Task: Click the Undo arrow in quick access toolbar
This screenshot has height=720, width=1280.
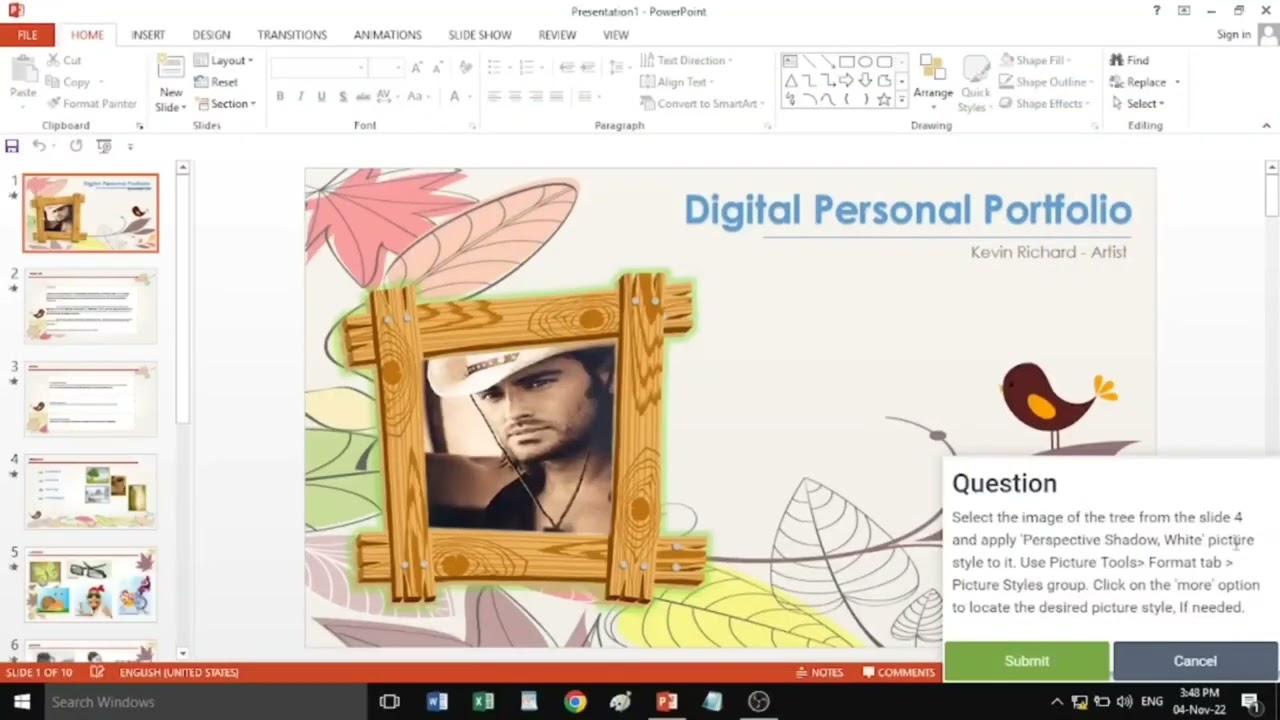Action: point(38,146)
